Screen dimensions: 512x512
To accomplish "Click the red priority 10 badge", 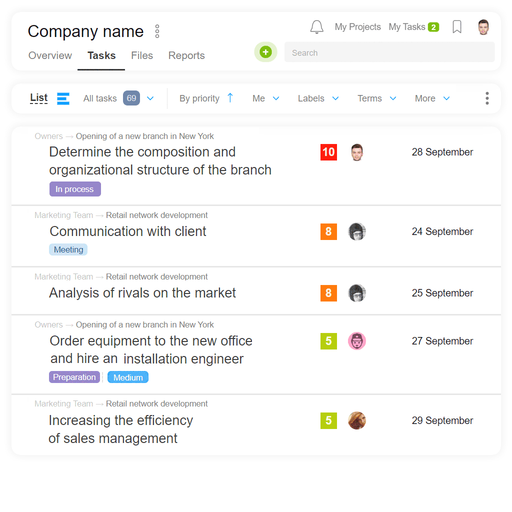I will 329,152.
